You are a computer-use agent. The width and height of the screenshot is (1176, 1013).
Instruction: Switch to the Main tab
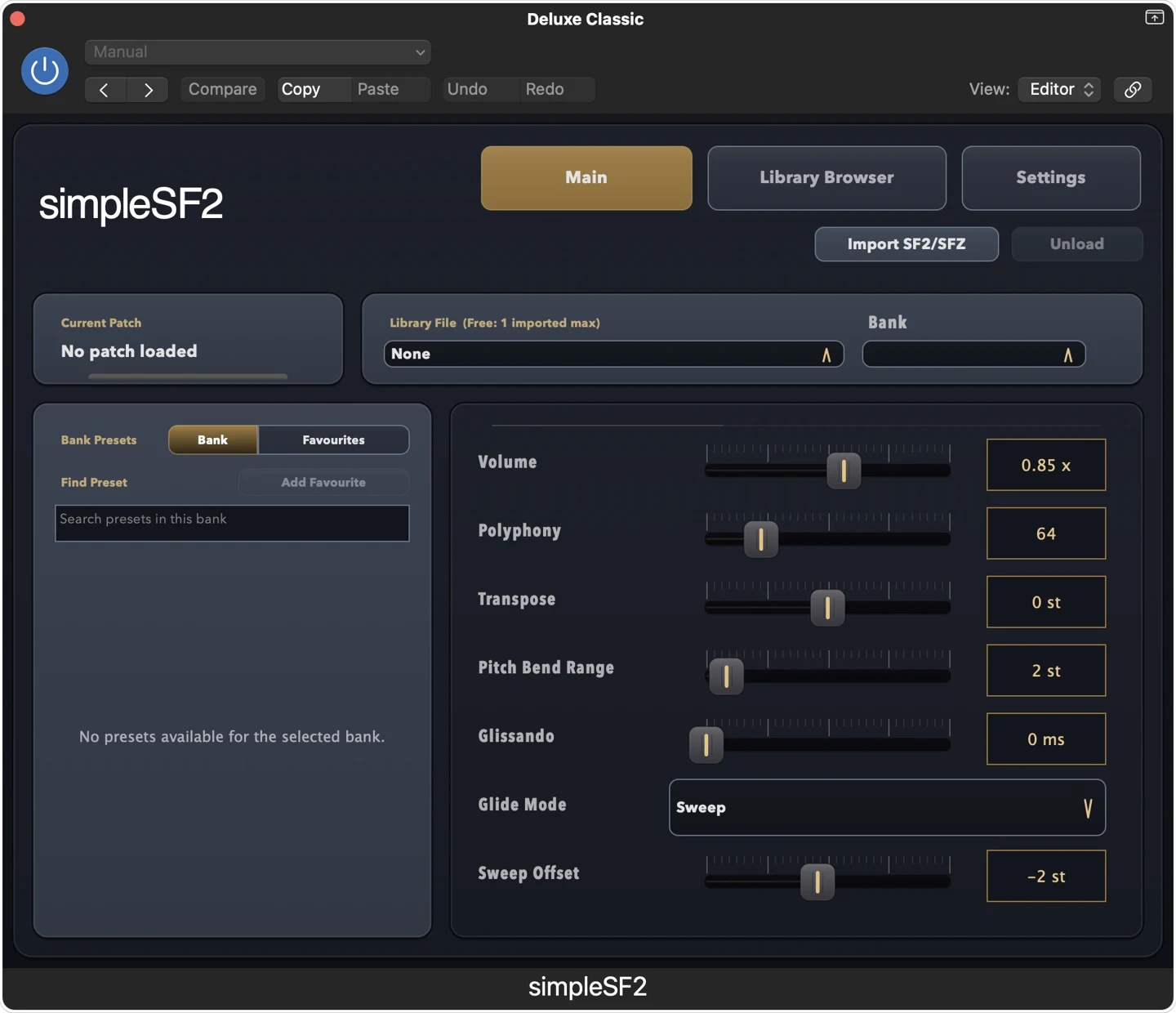586,178
